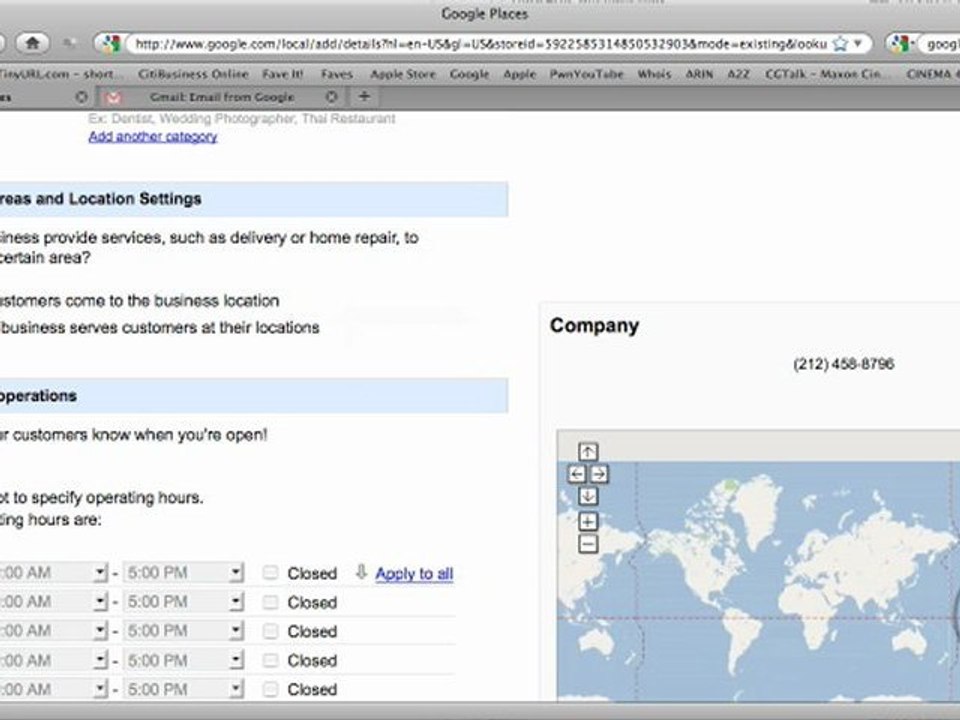The height and width of the screenshot is (720, 960).
Task: Pan the map up
Action: pyautogui.click(x=588, y=452)
